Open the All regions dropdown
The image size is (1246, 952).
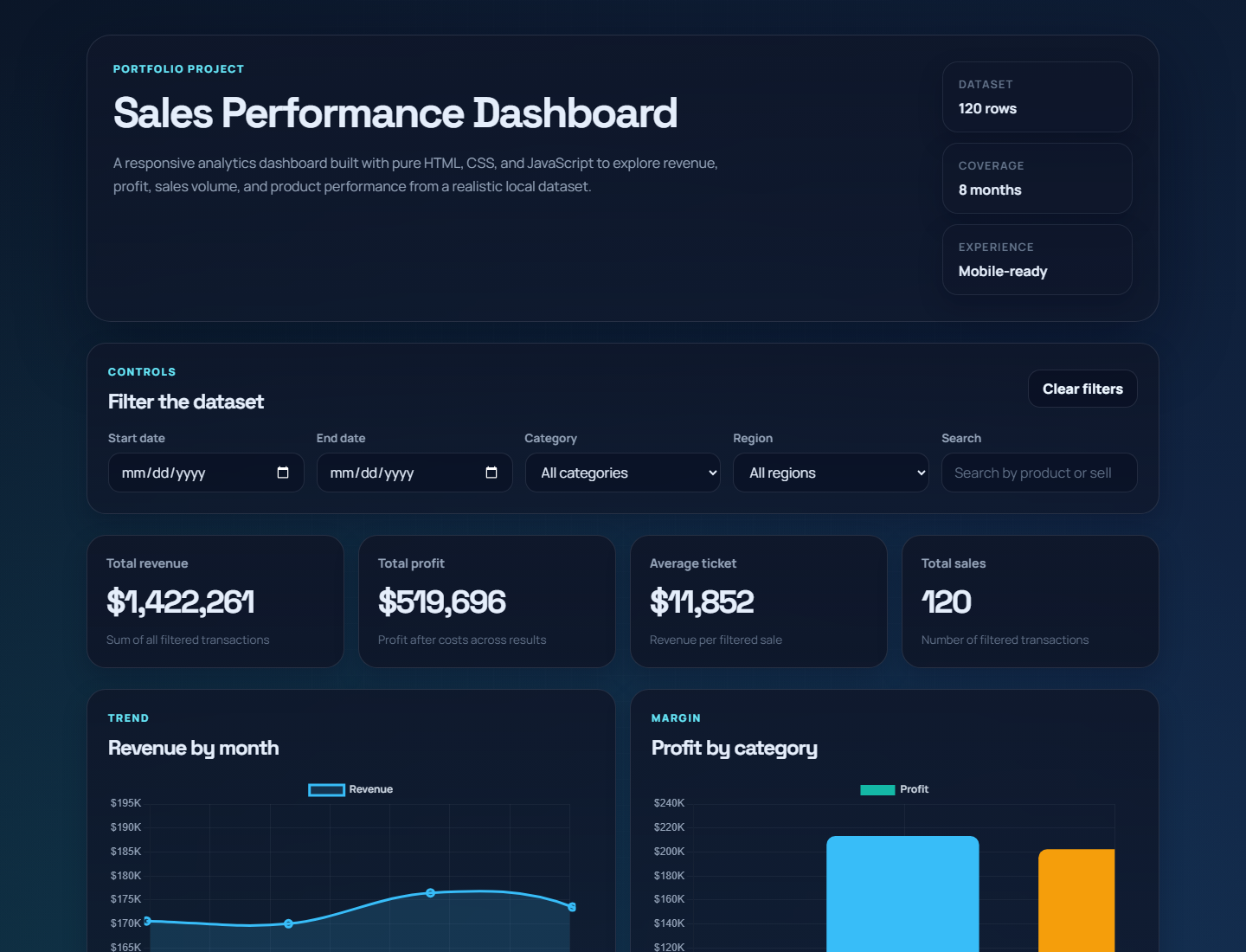point(831,473)
